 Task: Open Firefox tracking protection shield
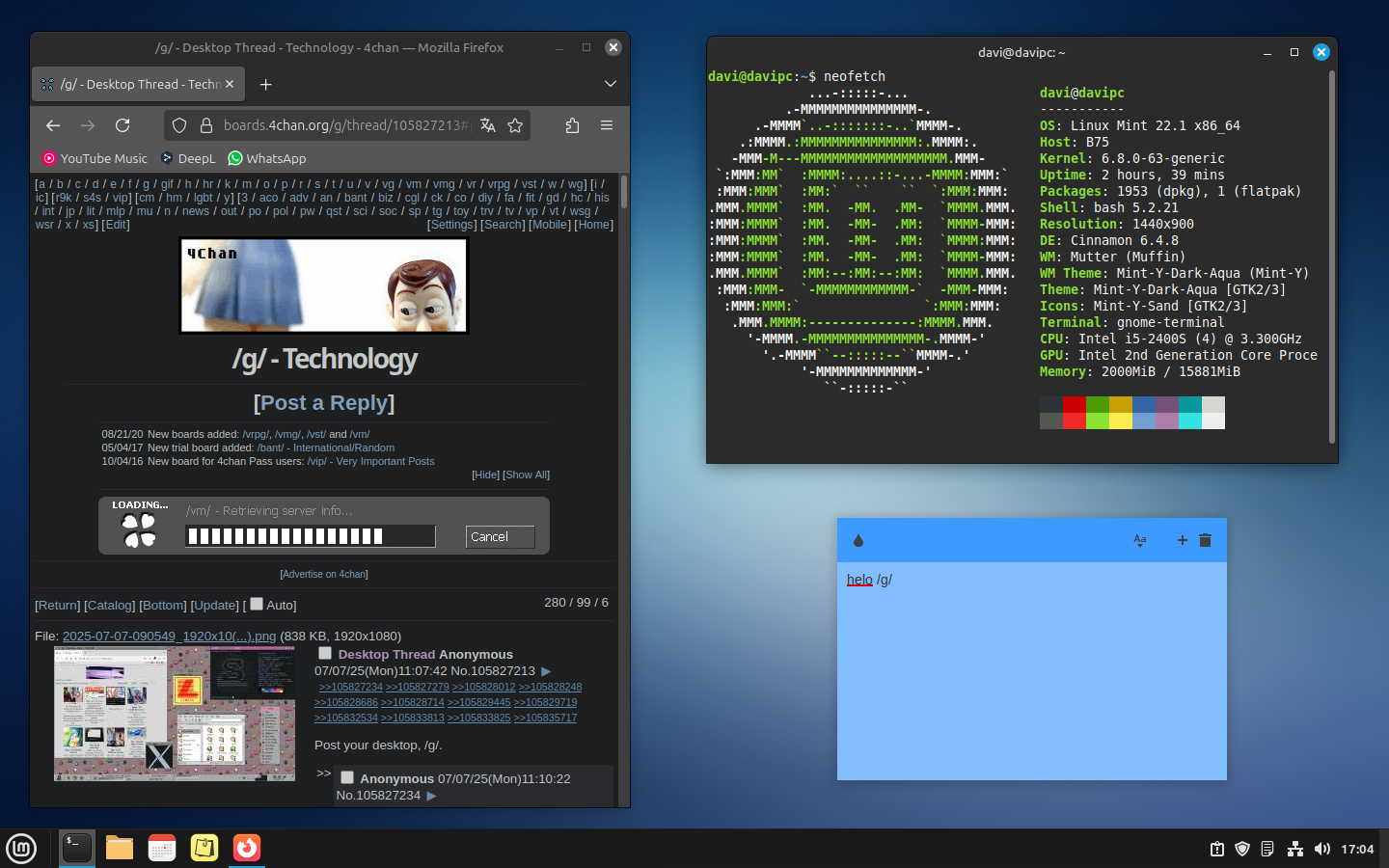coord(179,125)
